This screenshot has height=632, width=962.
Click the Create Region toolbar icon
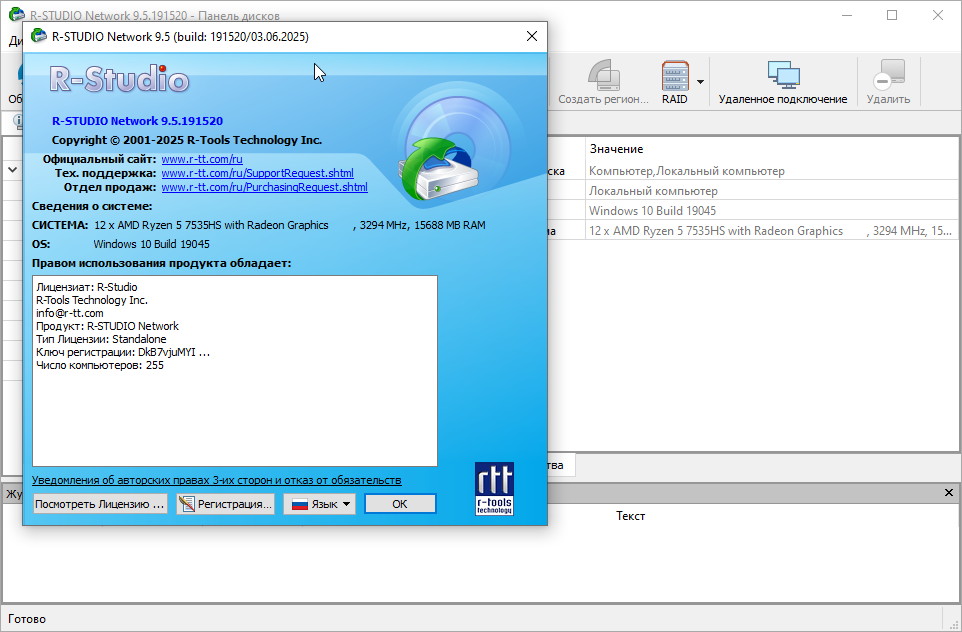604,75
